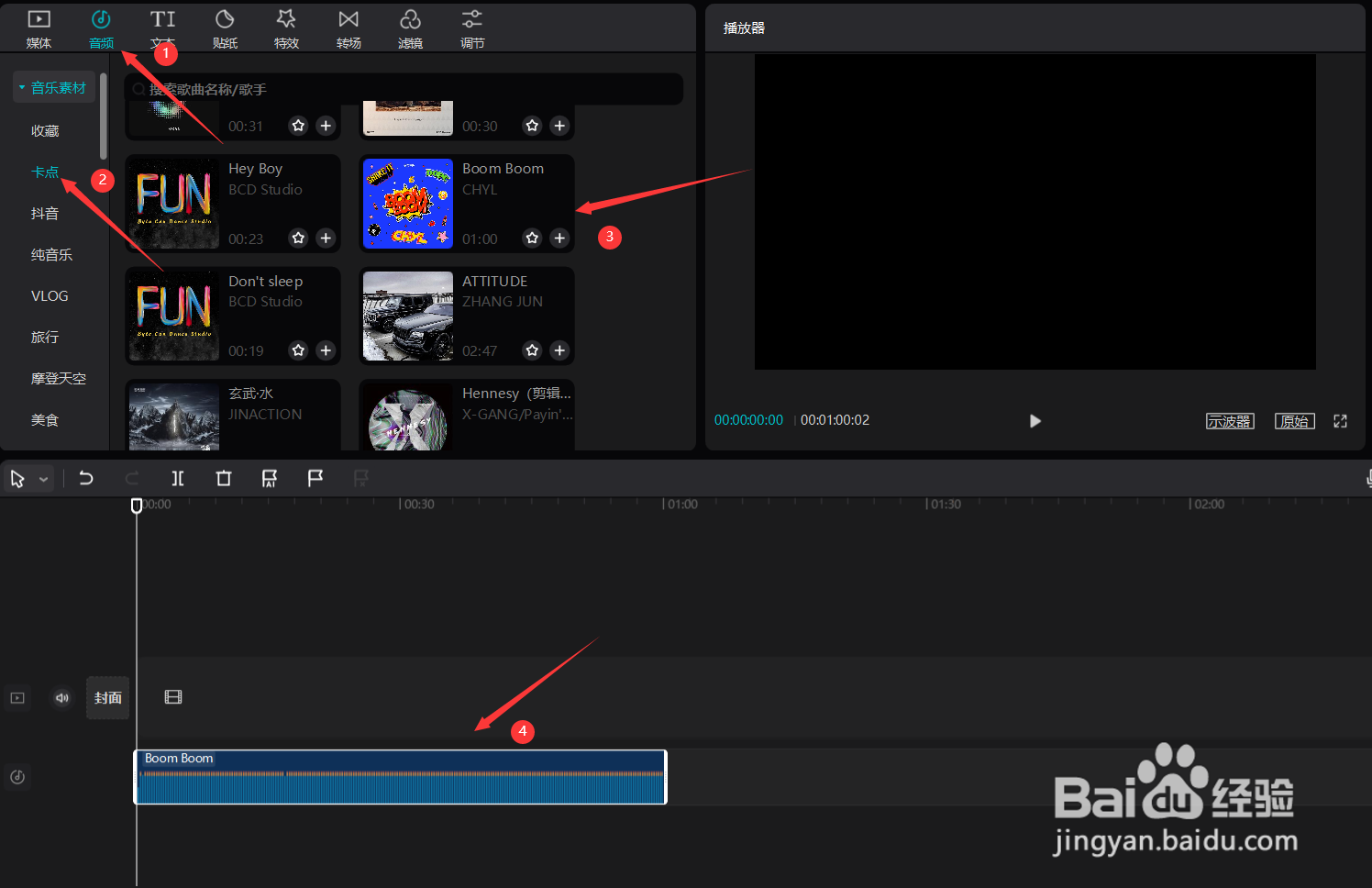Click the song search input field
Image resolution: width=1372 pixels, height=888 pixels.
(404, 89)
